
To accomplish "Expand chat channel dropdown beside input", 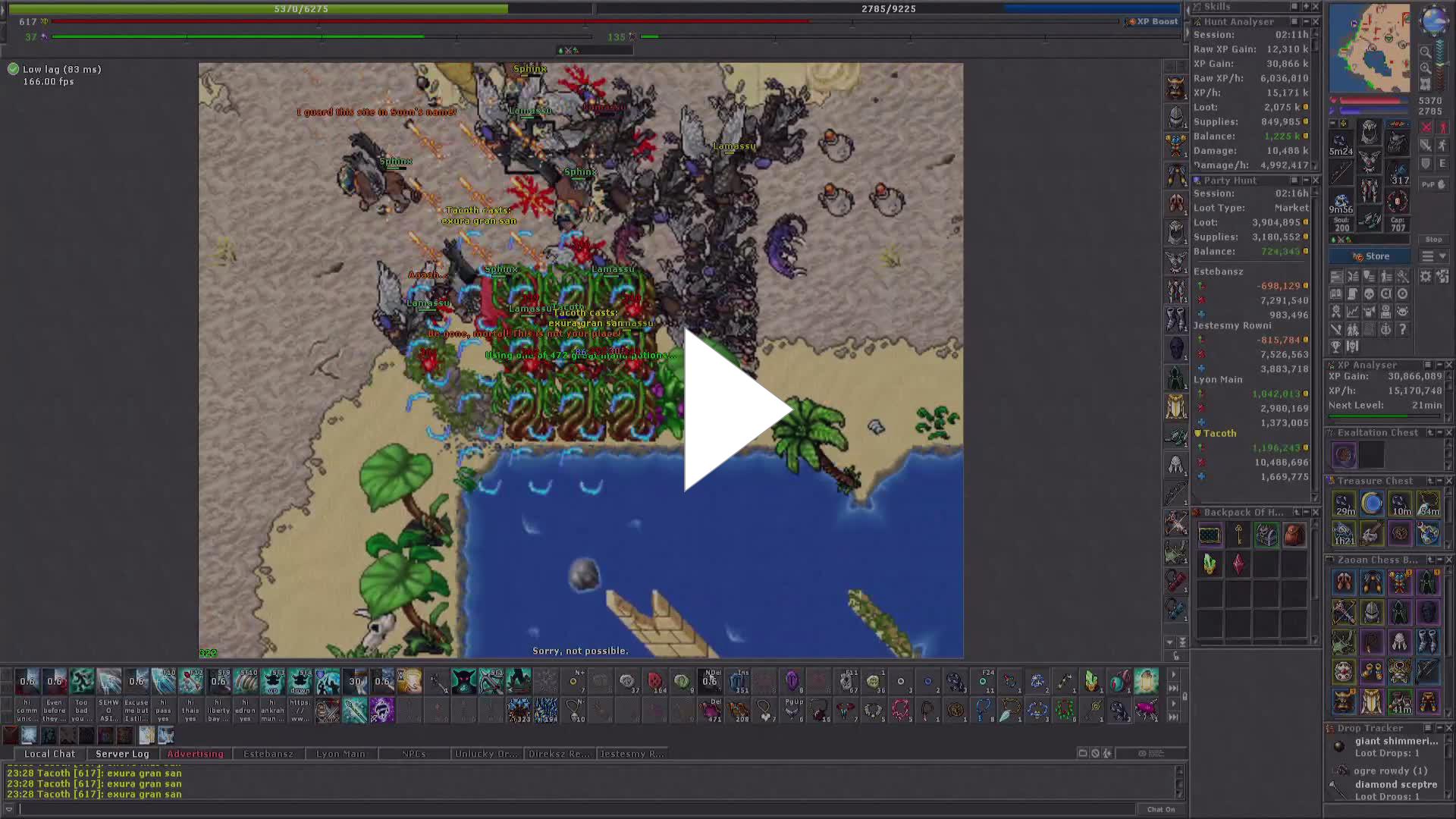I will click(9, 809).
